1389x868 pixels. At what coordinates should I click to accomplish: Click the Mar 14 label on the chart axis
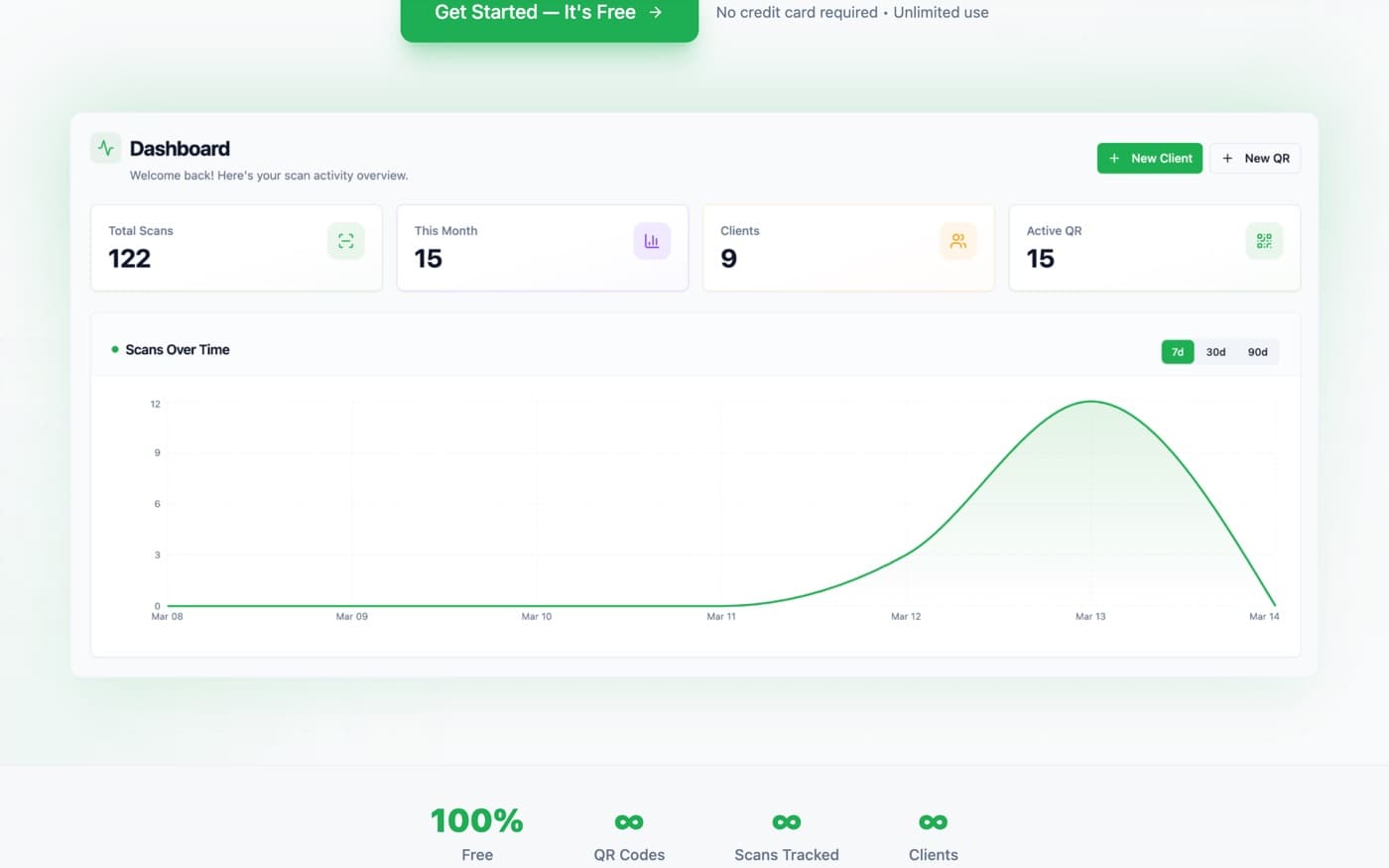click(1264, 617)
